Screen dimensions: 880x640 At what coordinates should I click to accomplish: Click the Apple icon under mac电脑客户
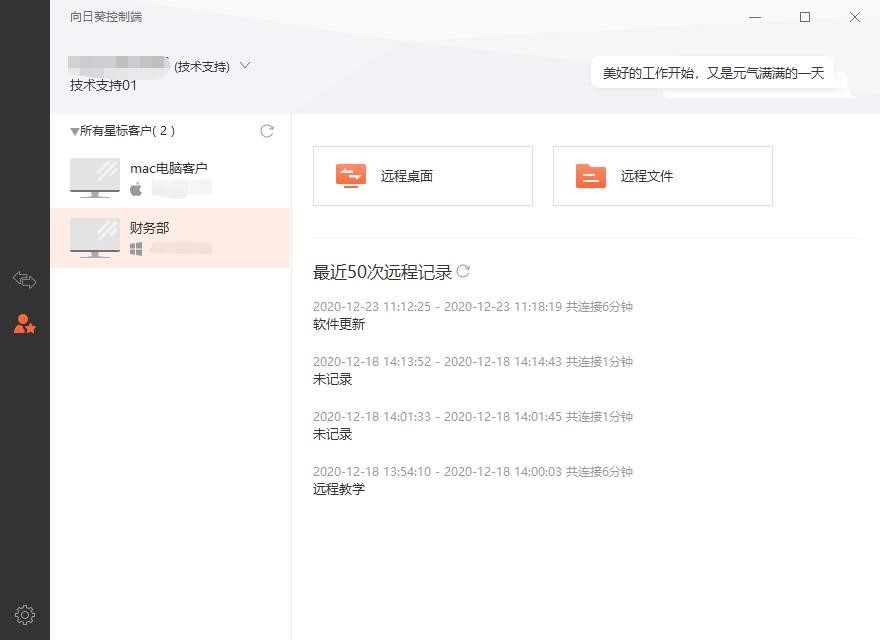point(136,190)
